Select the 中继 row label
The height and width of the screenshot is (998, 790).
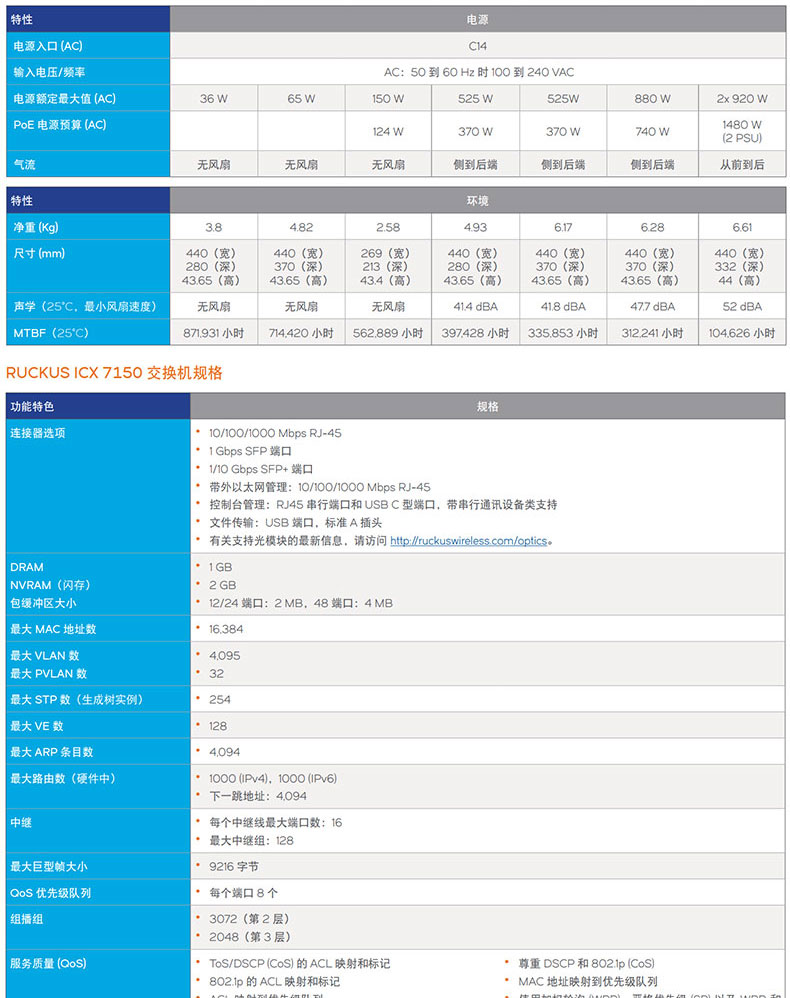pos(20,822)
